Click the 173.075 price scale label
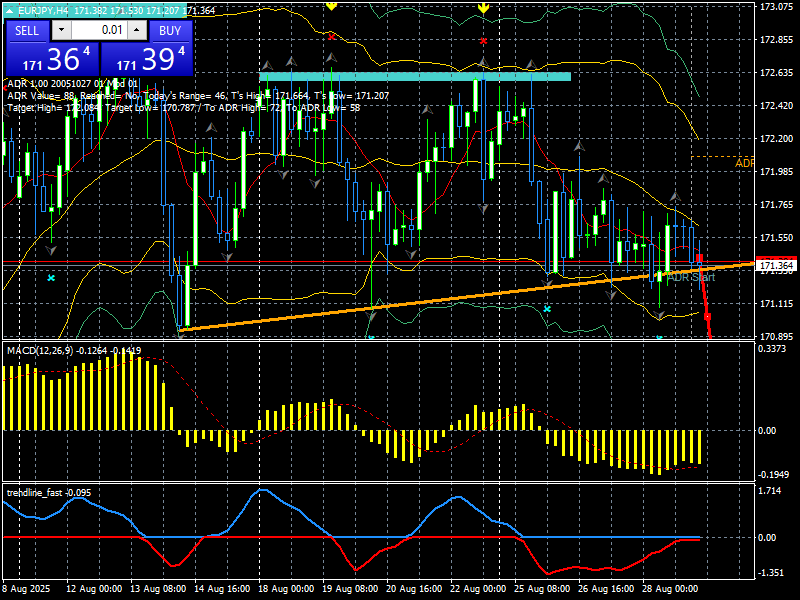This screenshot has width=800, height=600. click(776, 7)
